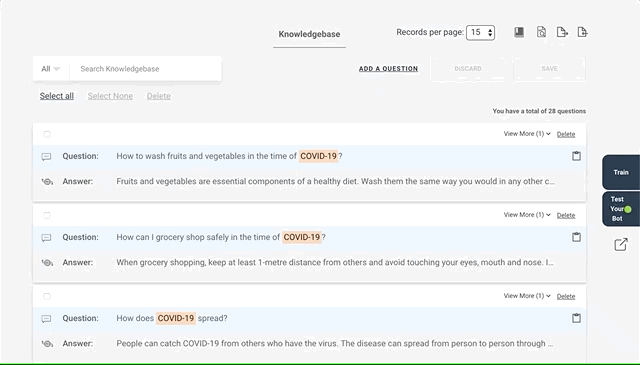Expand View More for wash fruits question

click(x=527, y=134)
